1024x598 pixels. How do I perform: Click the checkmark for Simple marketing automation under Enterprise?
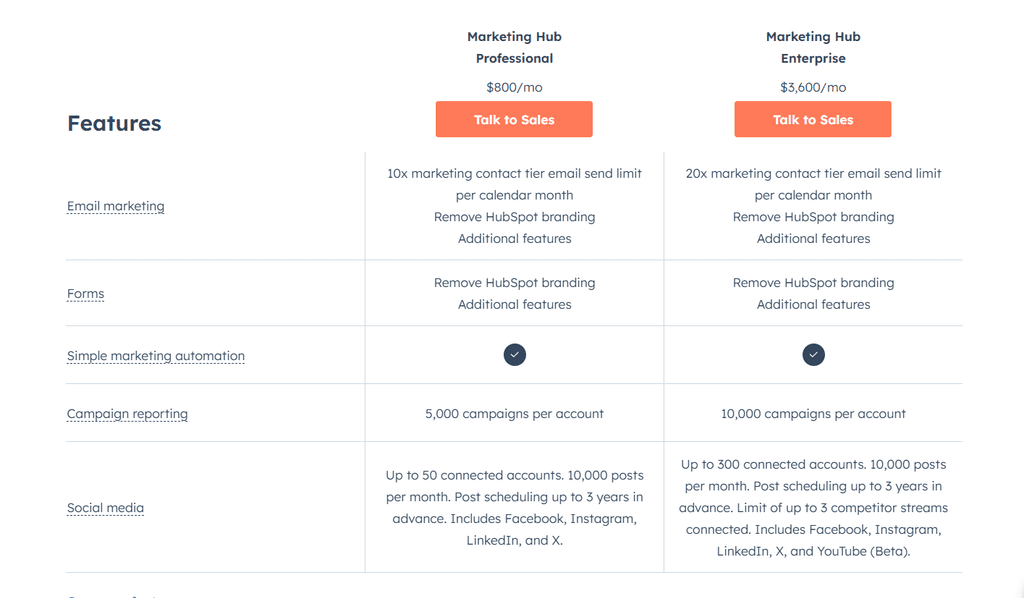coord(813,354)
